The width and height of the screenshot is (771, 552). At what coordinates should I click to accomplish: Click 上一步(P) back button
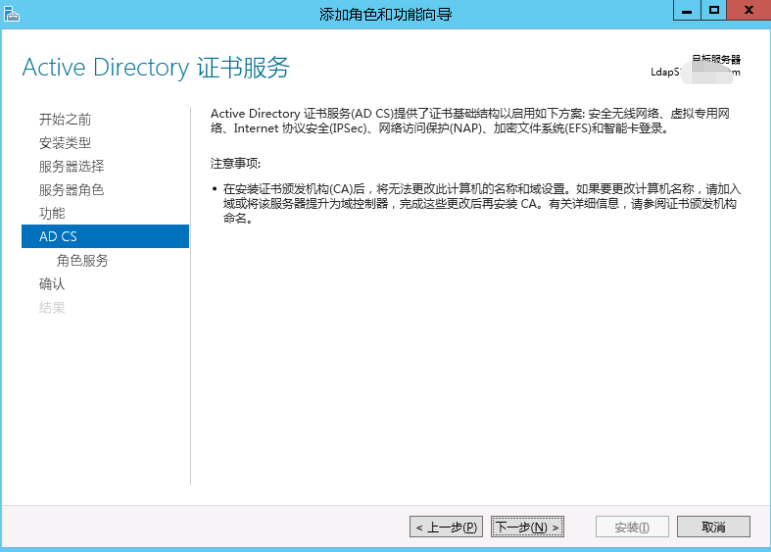[x=446, y=527]
